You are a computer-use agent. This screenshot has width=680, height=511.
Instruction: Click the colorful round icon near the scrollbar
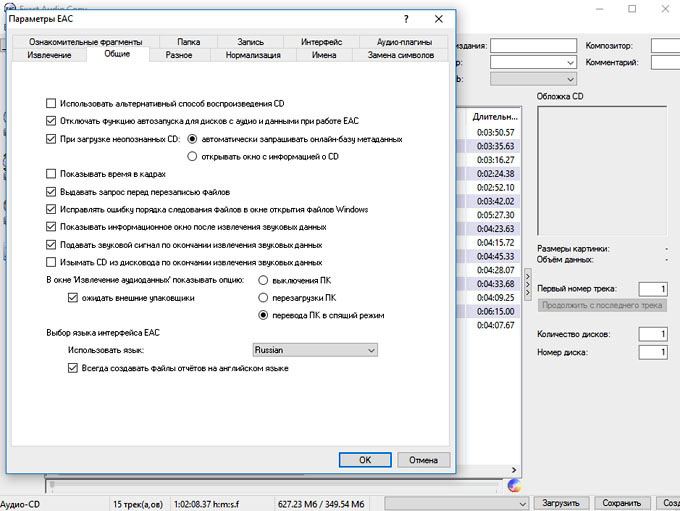(514, 485)
